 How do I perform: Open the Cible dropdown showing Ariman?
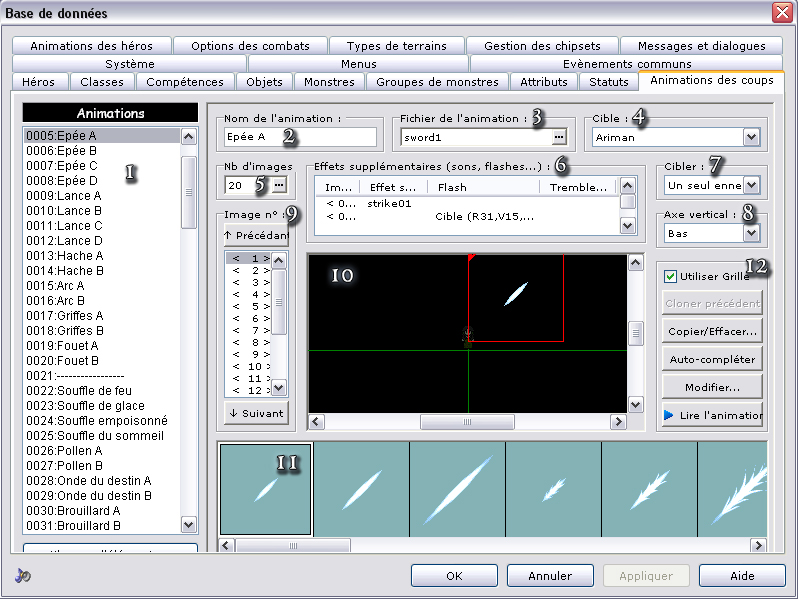pyautogui.click(x=751, y=137)
